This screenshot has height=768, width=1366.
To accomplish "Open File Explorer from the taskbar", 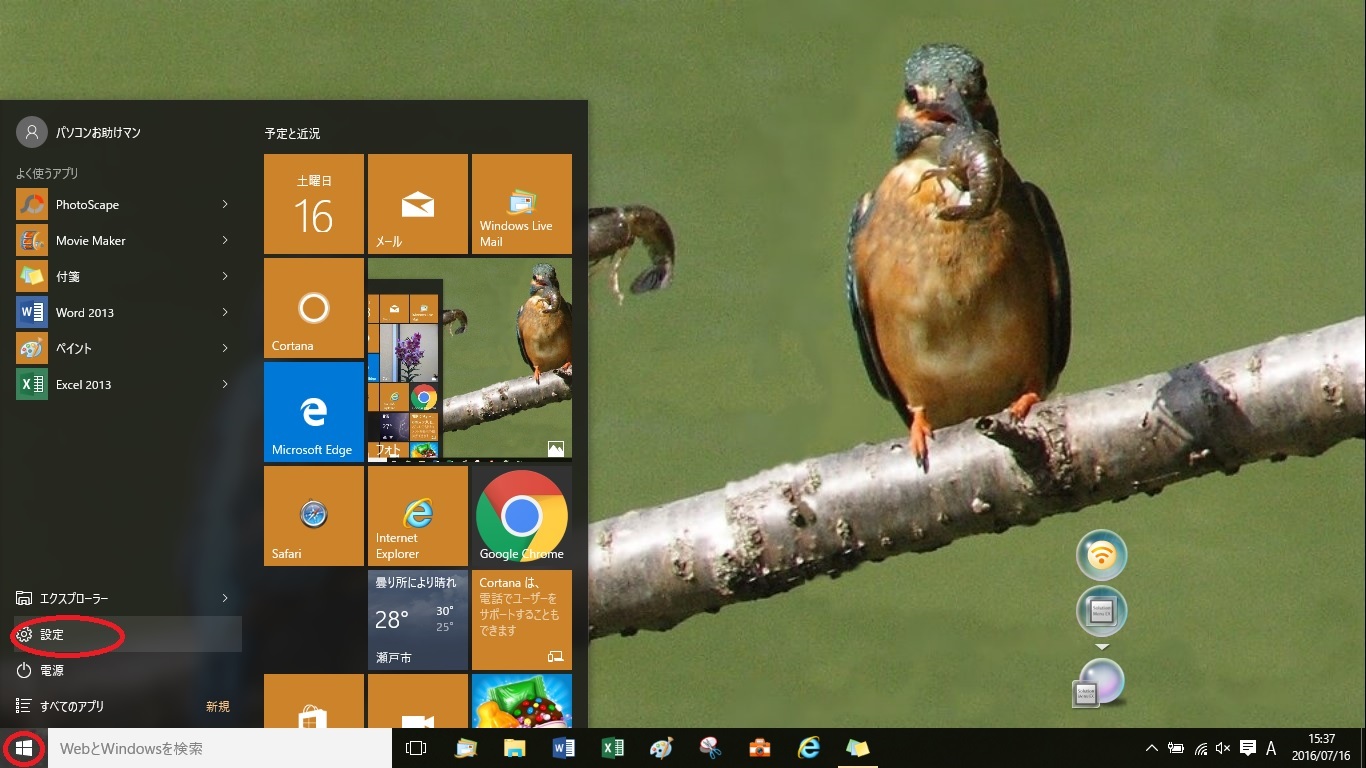I will [x=515, y=748].
